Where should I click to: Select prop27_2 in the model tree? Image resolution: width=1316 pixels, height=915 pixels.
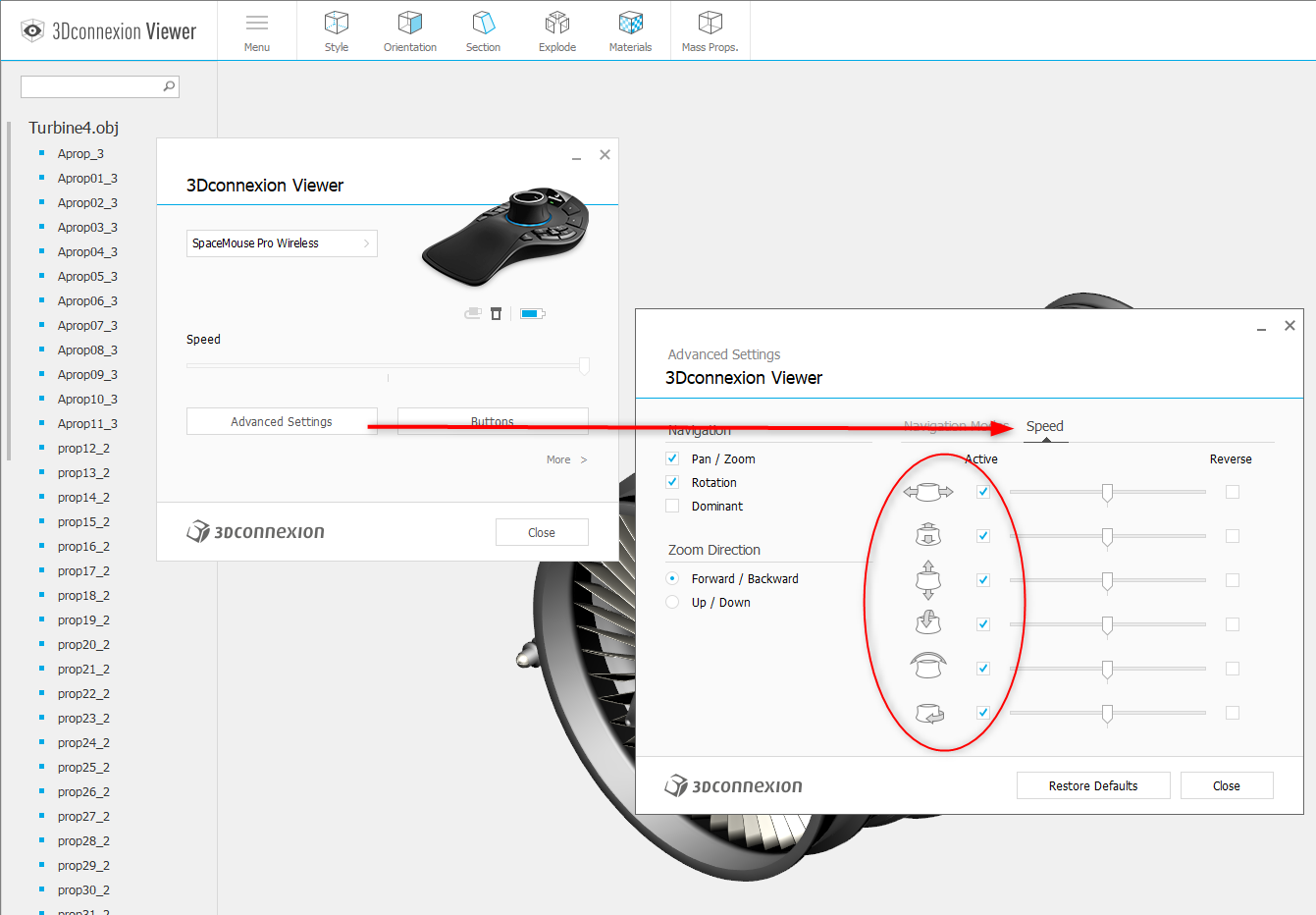tap(83, 816)
